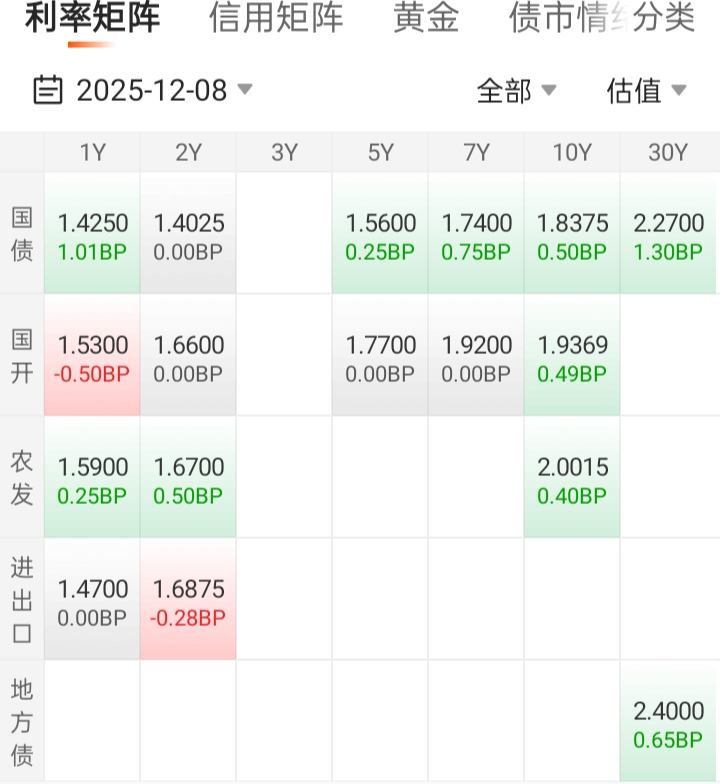Open the 黄金 tab
Image resolution: width=720 pixels, height=784 pixels.
pos(426,18)
